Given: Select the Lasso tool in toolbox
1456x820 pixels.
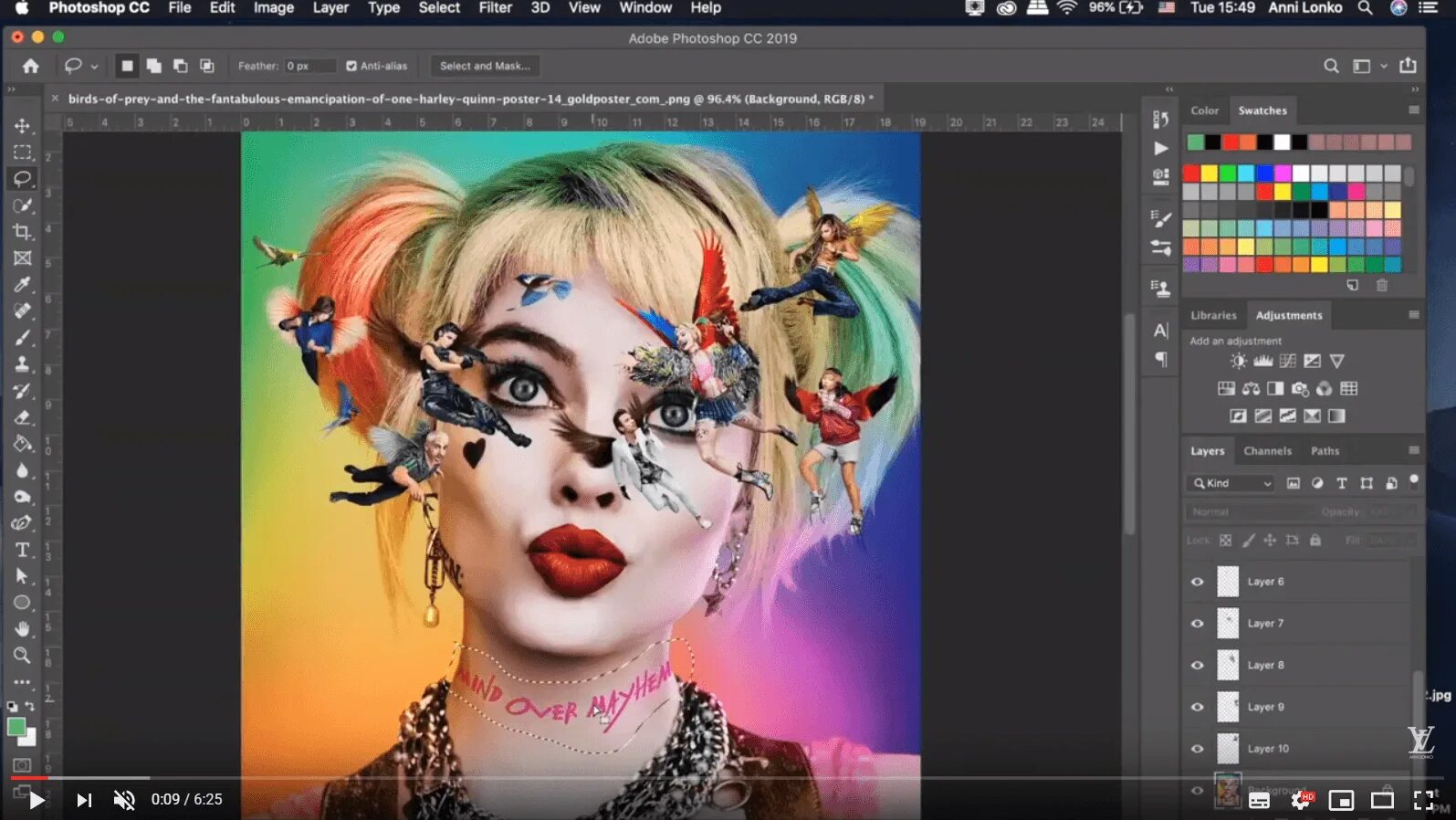Looking at the screenshot, I should click(x=23, y=179).
